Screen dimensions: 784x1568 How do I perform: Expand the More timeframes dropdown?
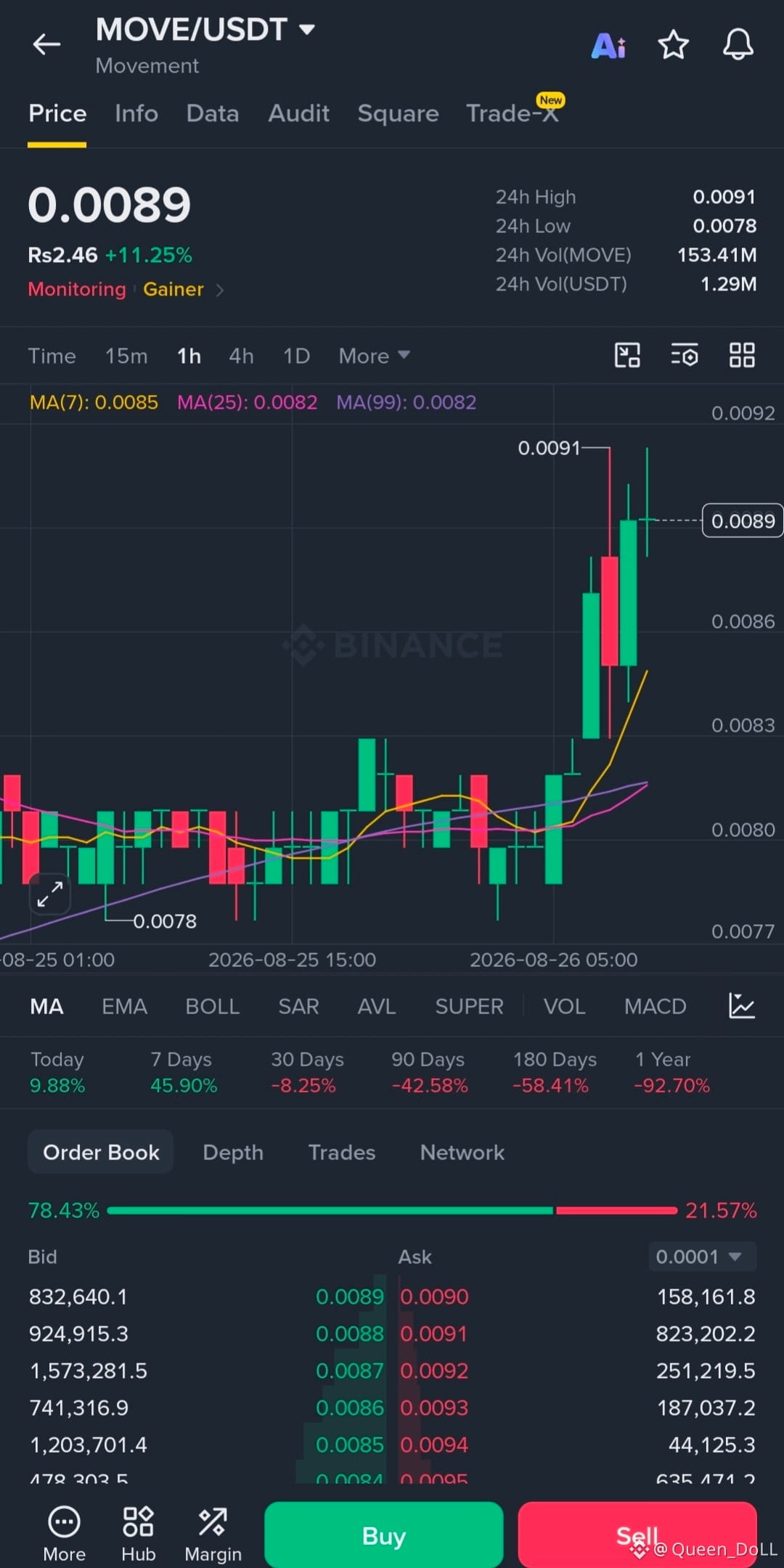(x=374, y=356)
